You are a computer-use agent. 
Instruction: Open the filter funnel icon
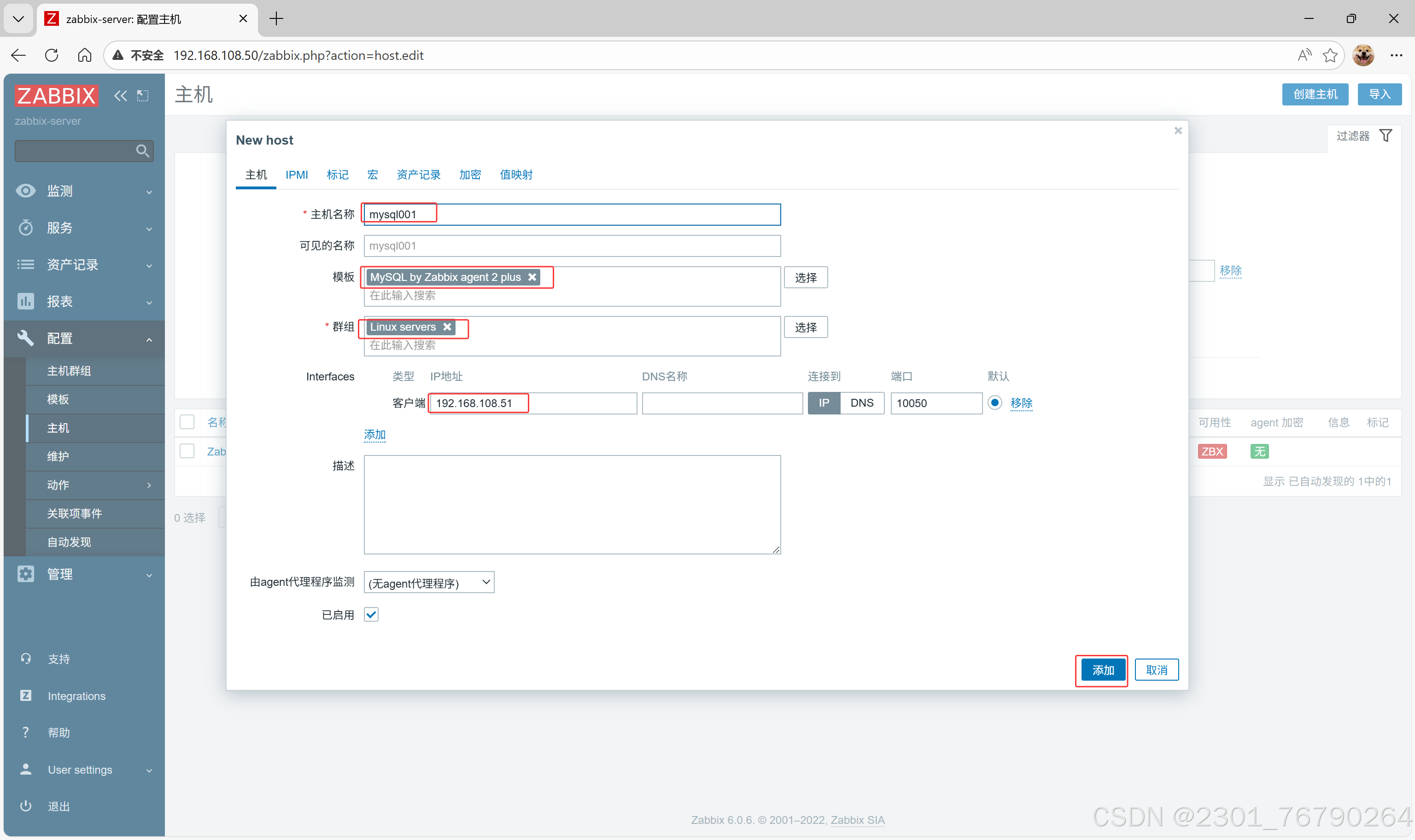point(1386,136)
